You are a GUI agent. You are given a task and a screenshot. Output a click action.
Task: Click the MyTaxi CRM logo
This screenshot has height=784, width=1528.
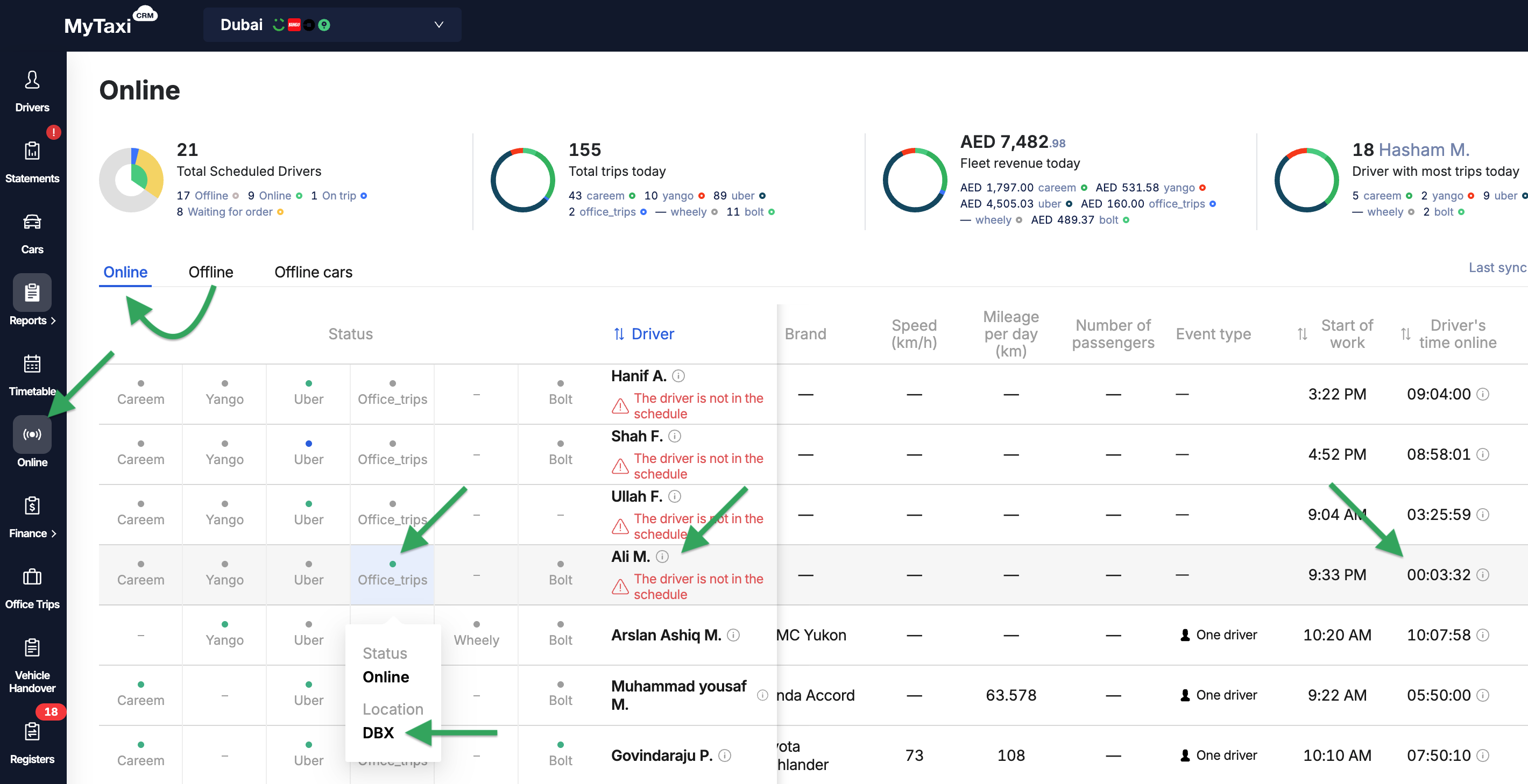pyautogui.click(x=110, y=23)
